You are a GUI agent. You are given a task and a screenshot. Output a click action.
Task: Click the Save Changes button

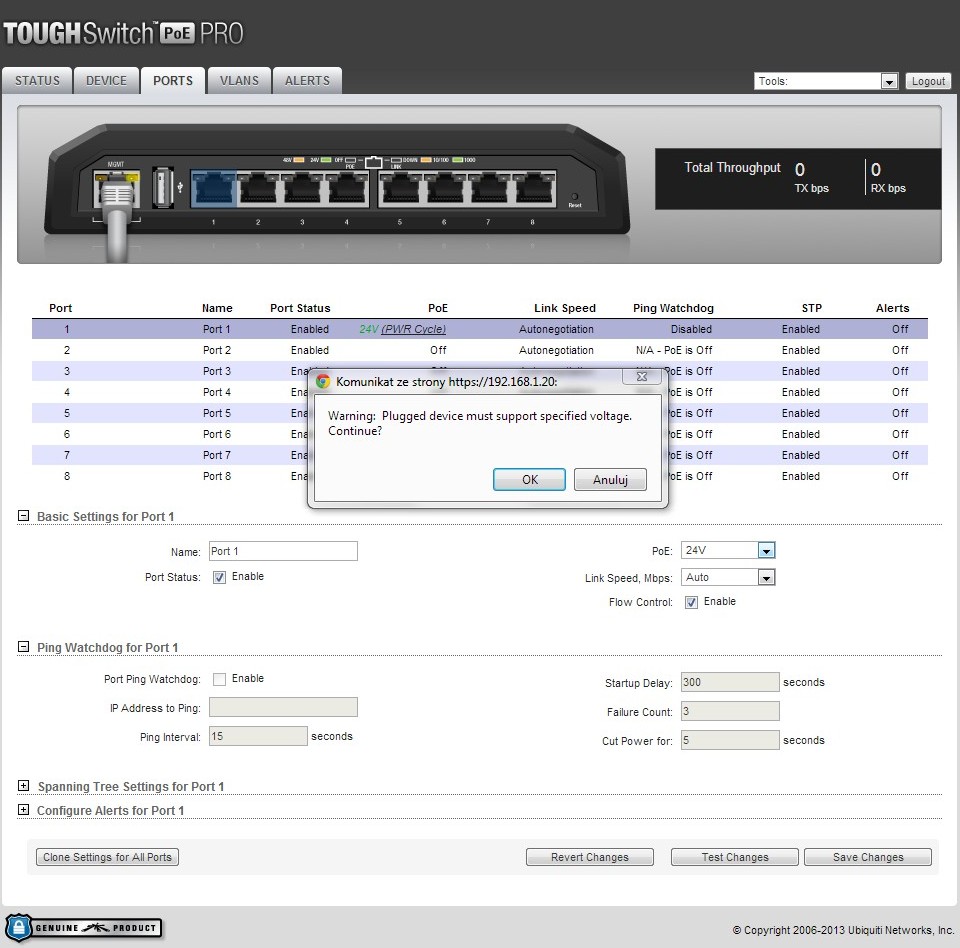pyautogui.click(x=868, y=857)
